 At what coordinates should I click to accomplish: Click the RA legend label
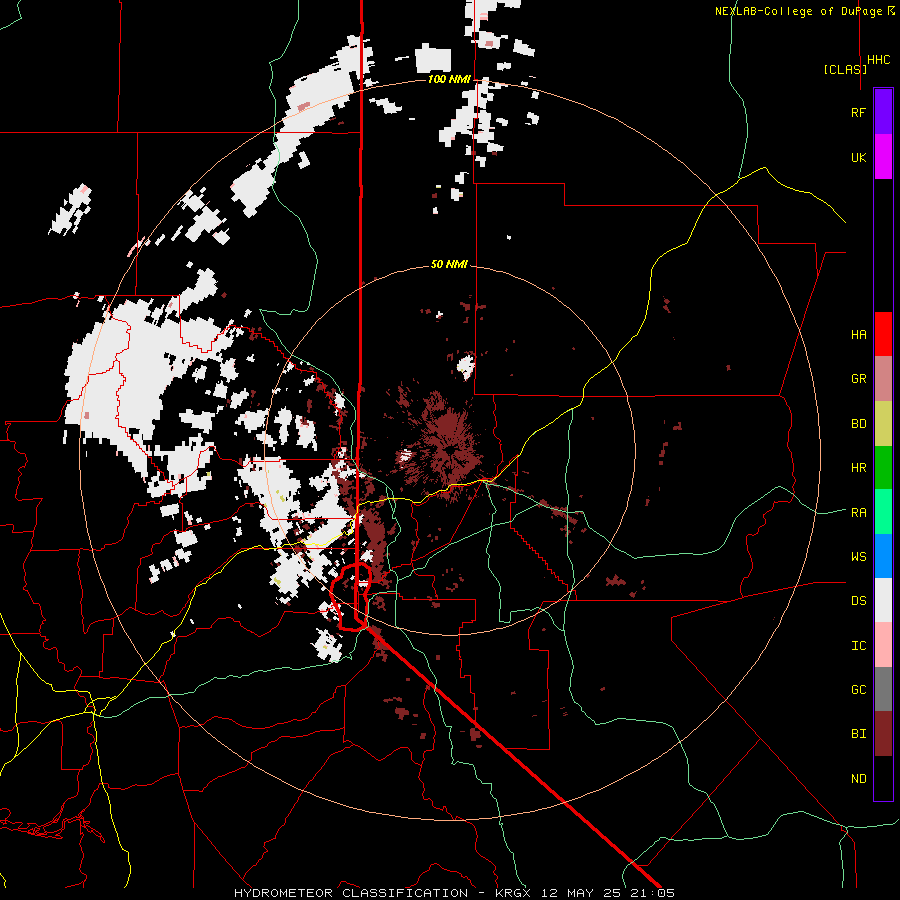(x=858, y=513)
